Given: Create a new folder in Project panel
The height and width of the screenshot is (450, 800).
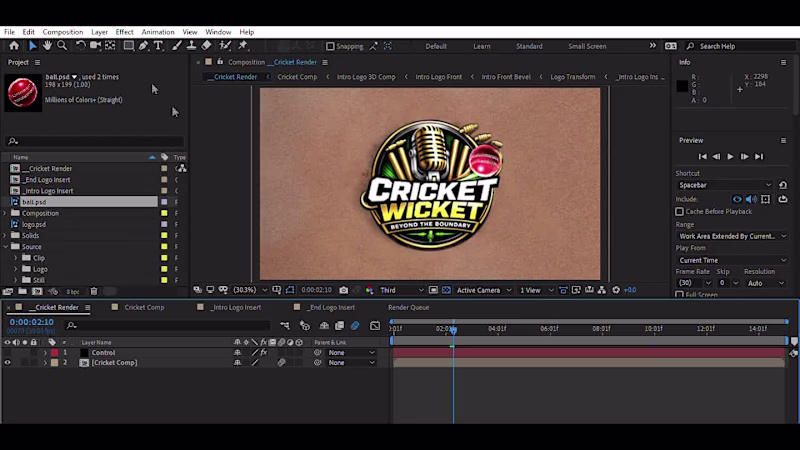Looking at the screenshot, I should (x=22, y=291).
